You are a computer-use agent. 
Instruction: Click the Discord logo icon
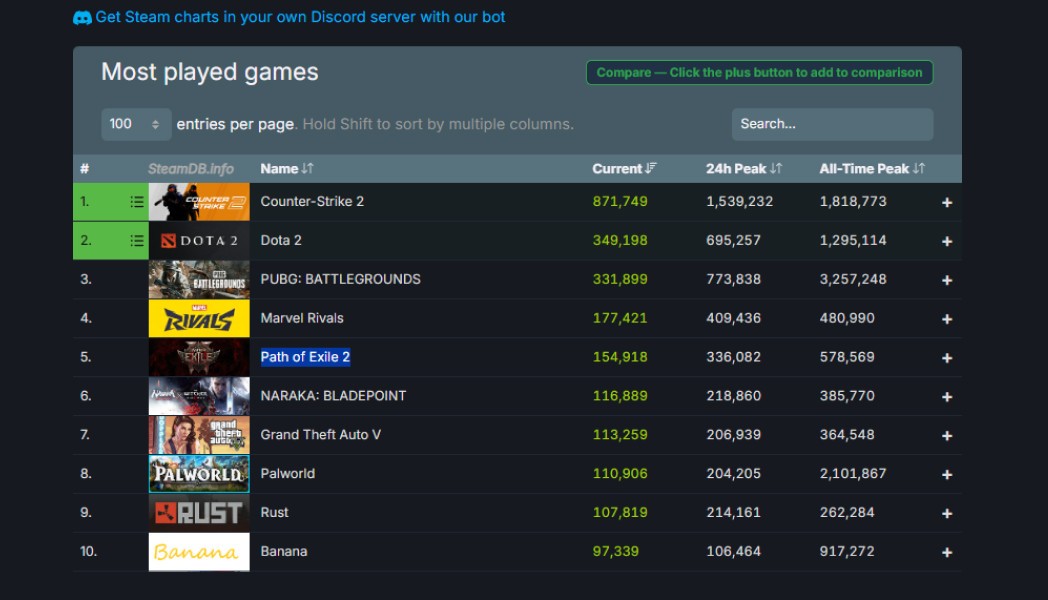pyautogui.click(x=82, y=17)
